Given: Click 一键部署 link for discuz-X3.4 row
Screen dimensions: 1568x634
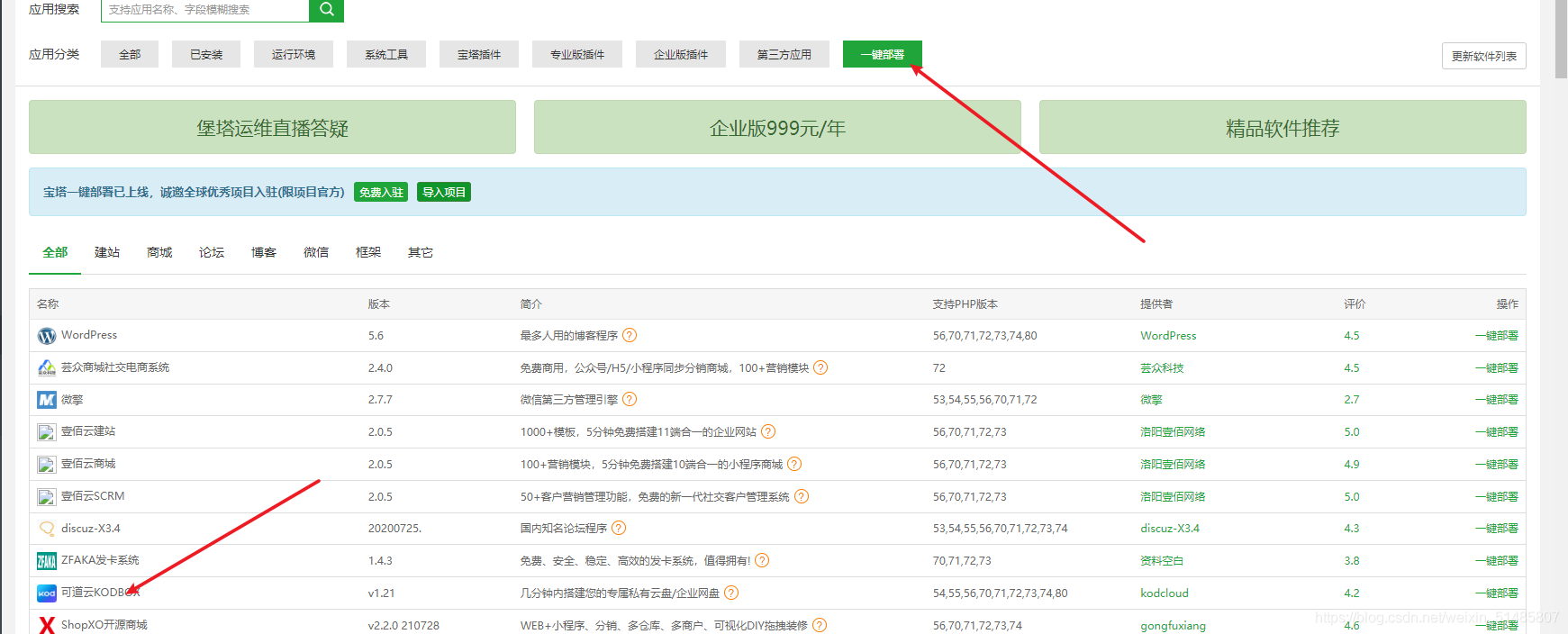Looking at the screenshot, I should click(1497, 528).
